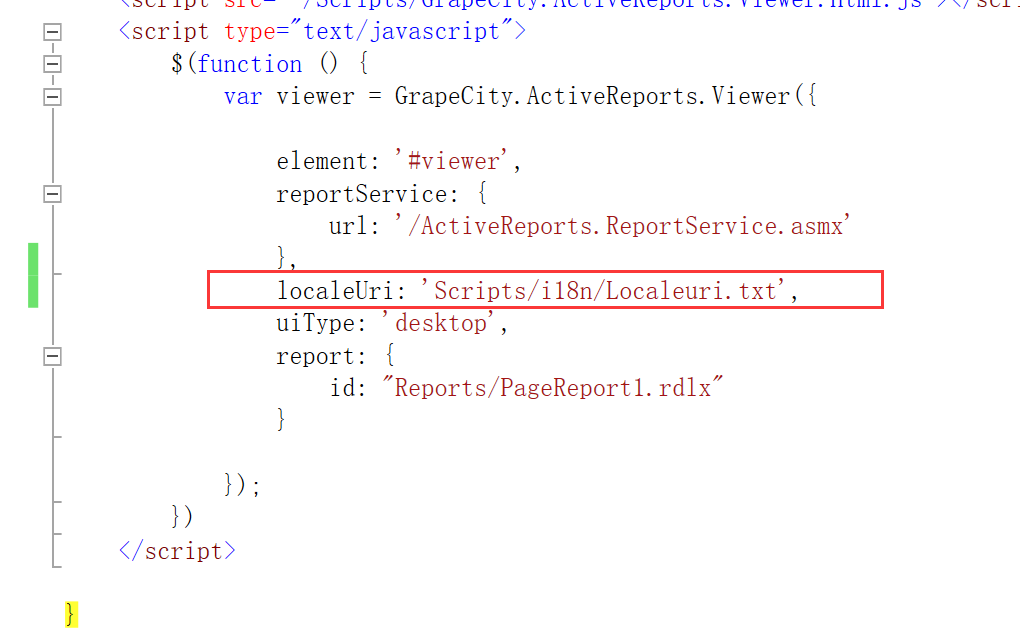Click the var keyword
This screenshot has height=631, width=1020.
pyautogui.click(x=243, y=96)
